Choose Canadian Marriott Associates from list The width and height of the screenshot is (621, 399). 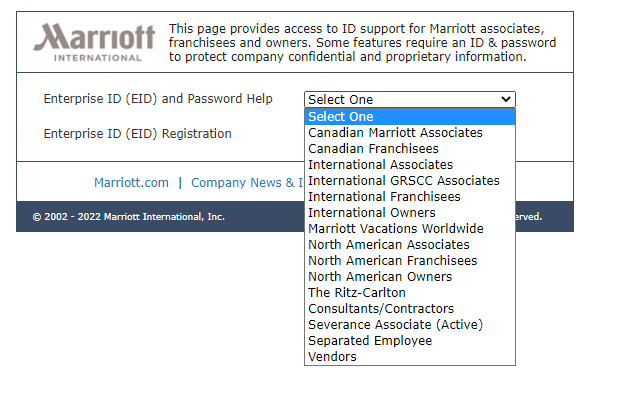click(x=410, y=133)
